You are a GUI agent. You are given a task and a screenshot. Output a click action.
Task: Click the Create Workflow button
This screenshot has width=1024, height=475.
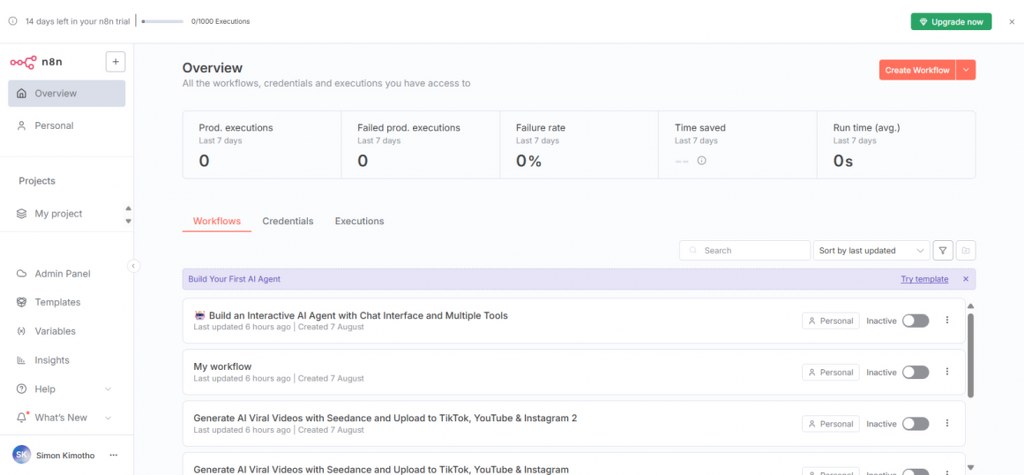point(917,70)
